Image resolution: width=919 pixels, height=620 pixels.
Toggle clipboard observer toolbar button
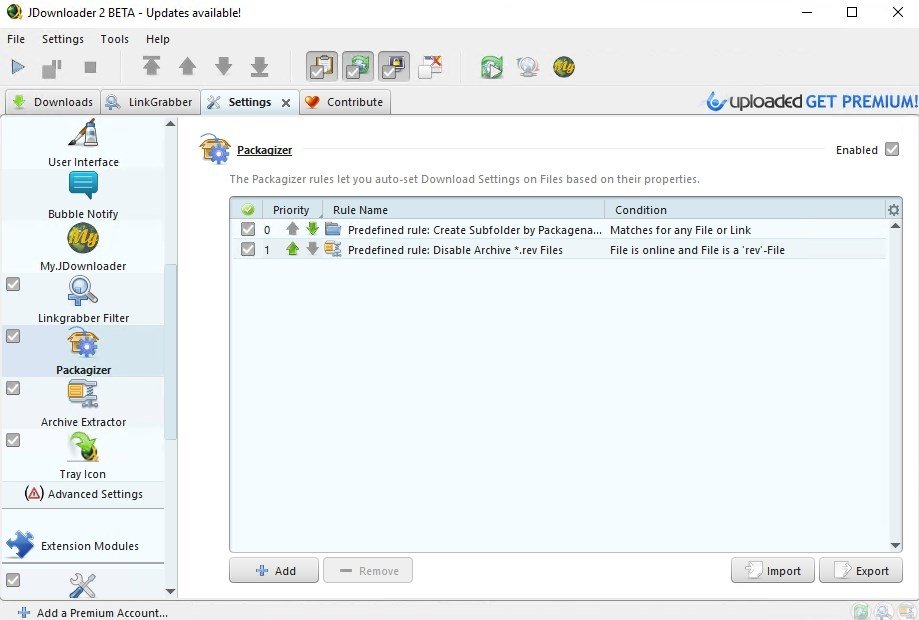click(322, 66)
